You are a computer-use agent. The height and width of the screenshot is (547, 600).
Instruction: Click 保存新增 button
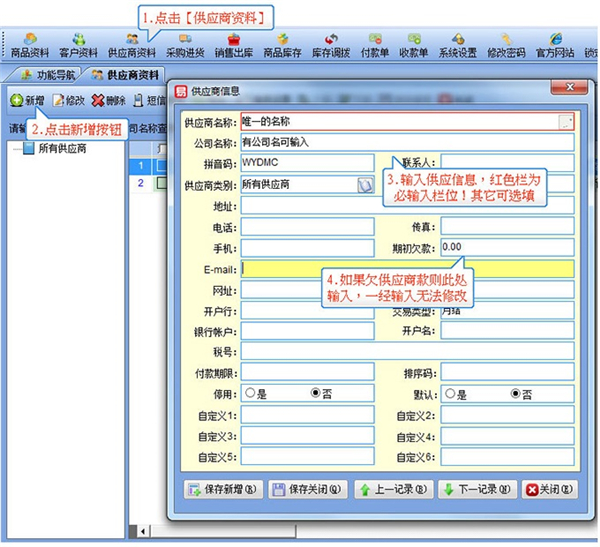point(223,489)
